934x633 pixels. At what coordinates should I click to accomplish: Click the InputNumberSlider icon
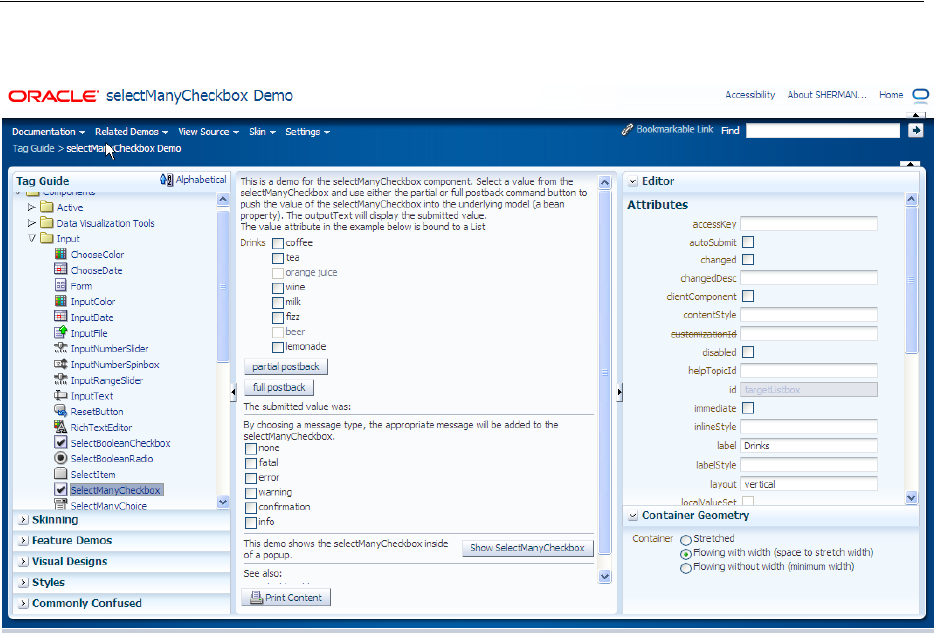60,348
